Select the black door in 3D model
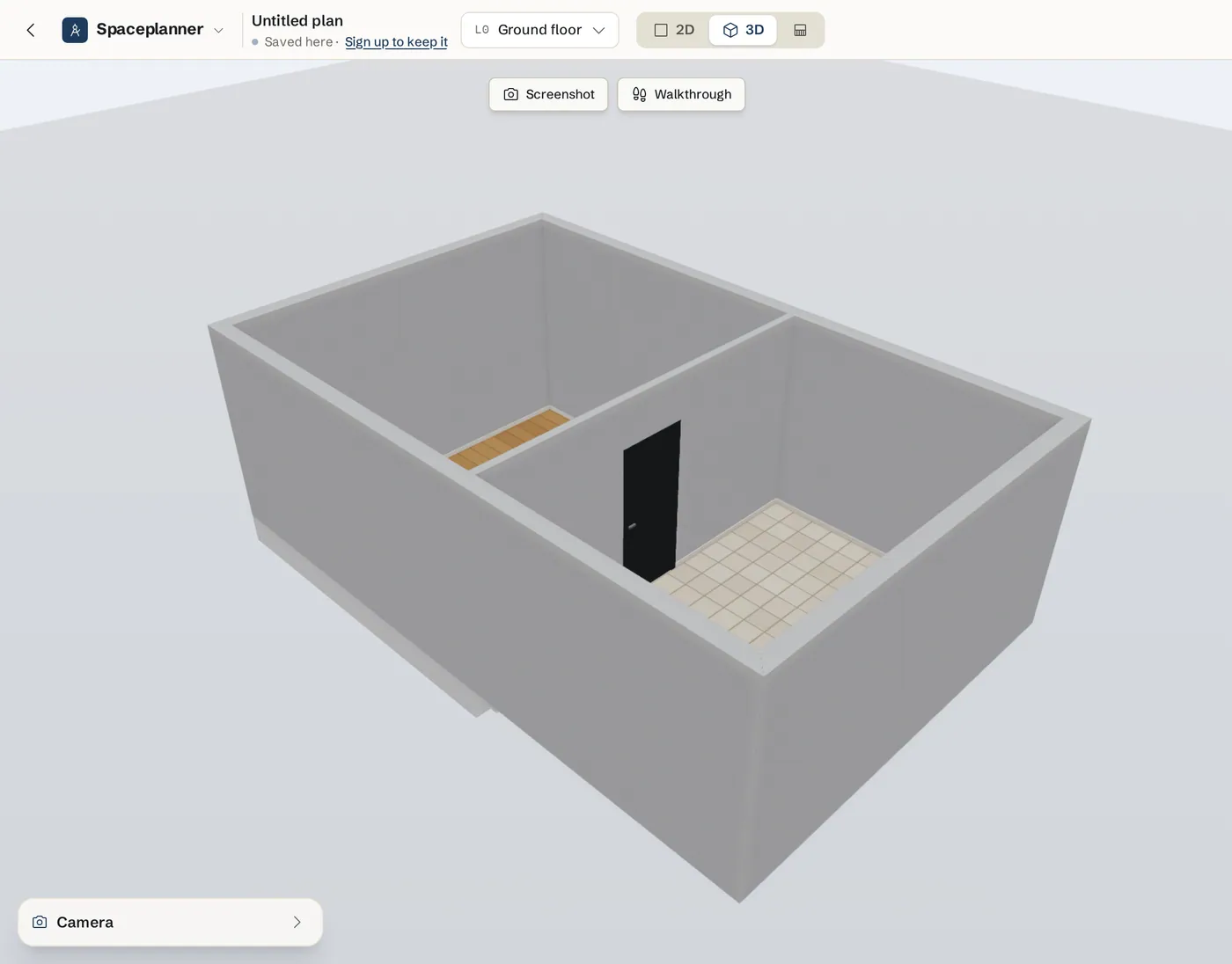Screen dimensions: 1232x964 pos(651,501)
